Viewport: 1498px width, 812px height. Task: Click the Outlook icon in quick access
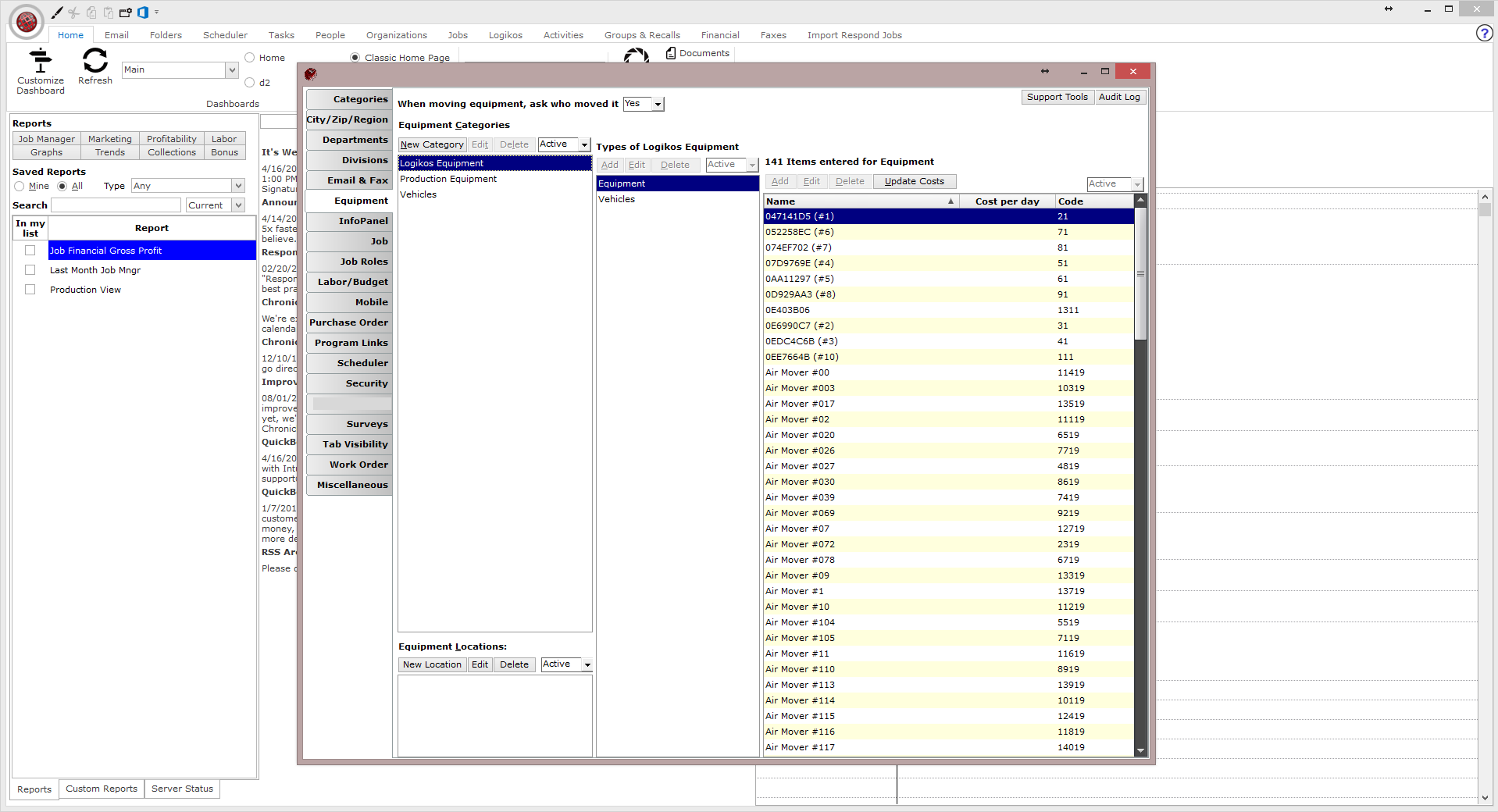(x=143, y=12)
